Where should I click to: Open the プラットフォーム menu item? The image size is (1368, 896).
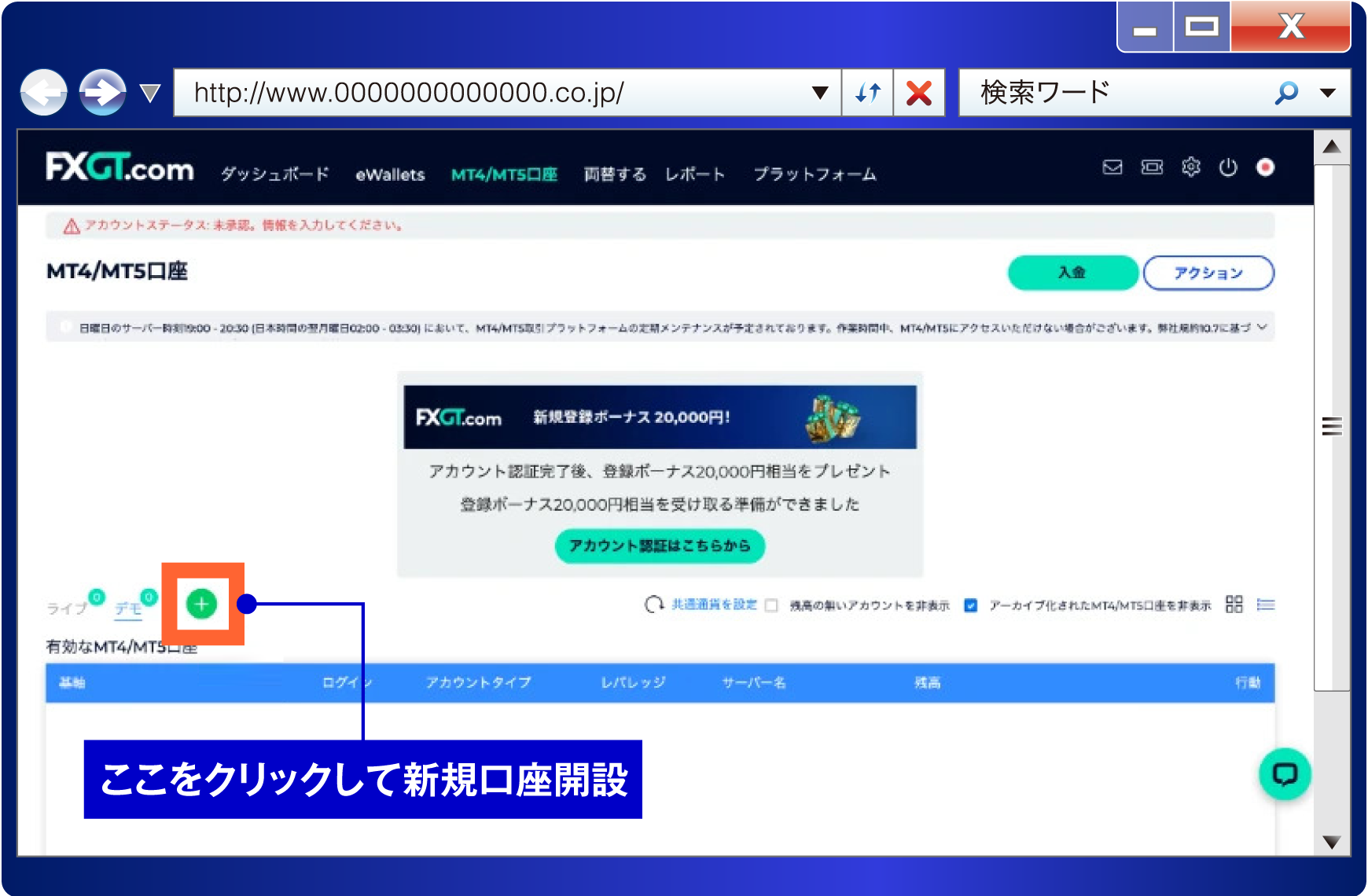[815, 174]
